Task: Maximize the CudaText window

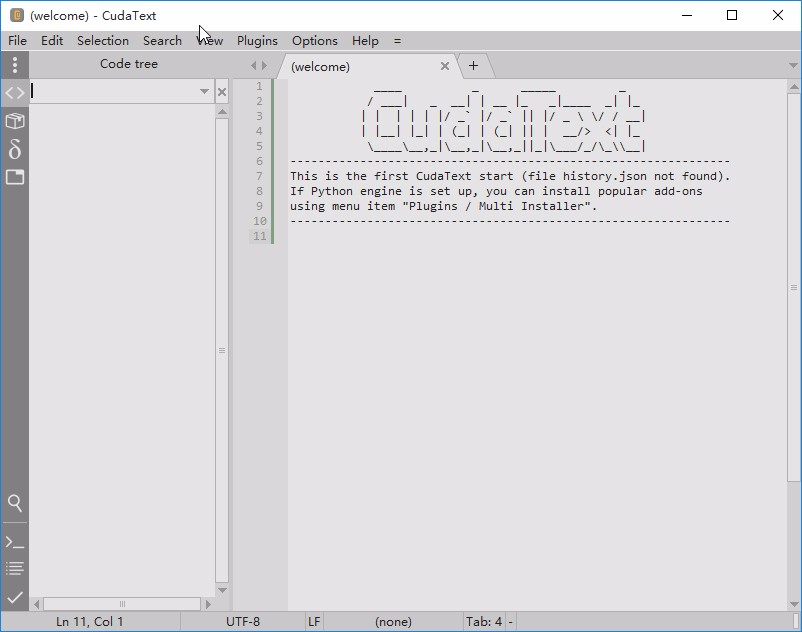Action: pyautogui.click(x=732, y=15)
